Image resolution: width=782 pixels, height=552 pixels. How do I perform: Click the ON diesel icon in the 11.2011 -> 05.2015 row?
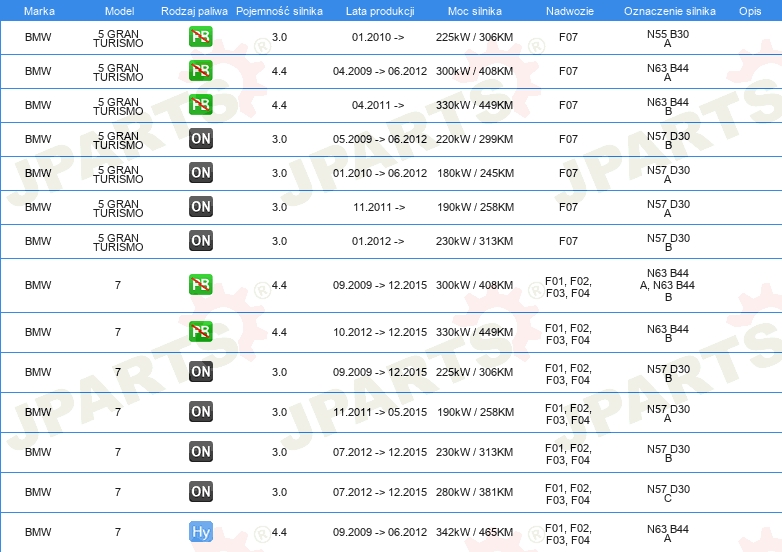point(200,411)
